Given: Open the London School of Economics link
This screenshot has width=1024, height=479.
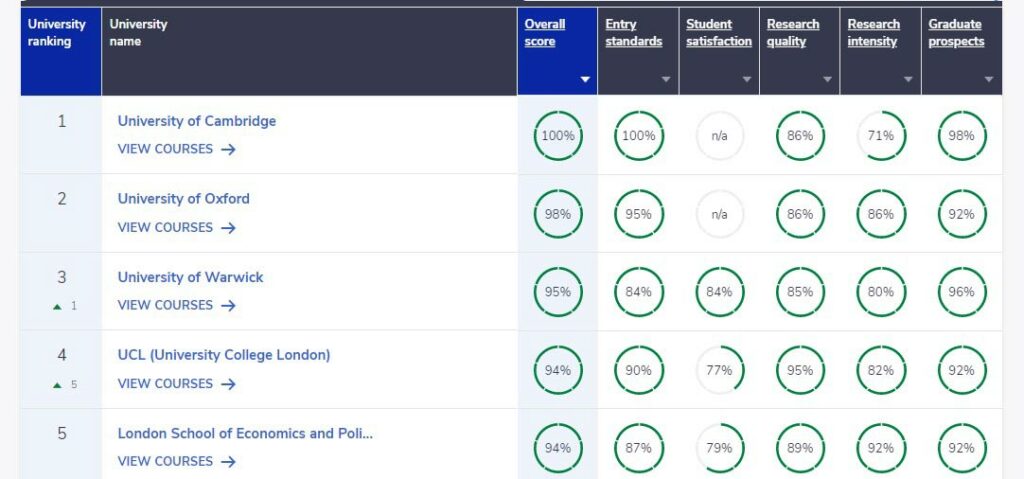Looking at the screenshot, I should coord(245,433).
